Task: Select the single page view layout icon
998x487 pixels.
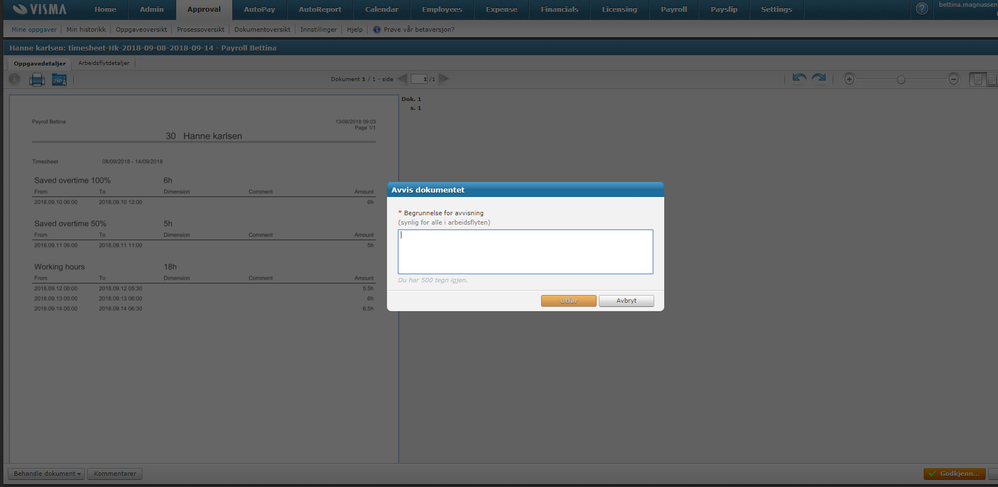Action: point(976,80)
